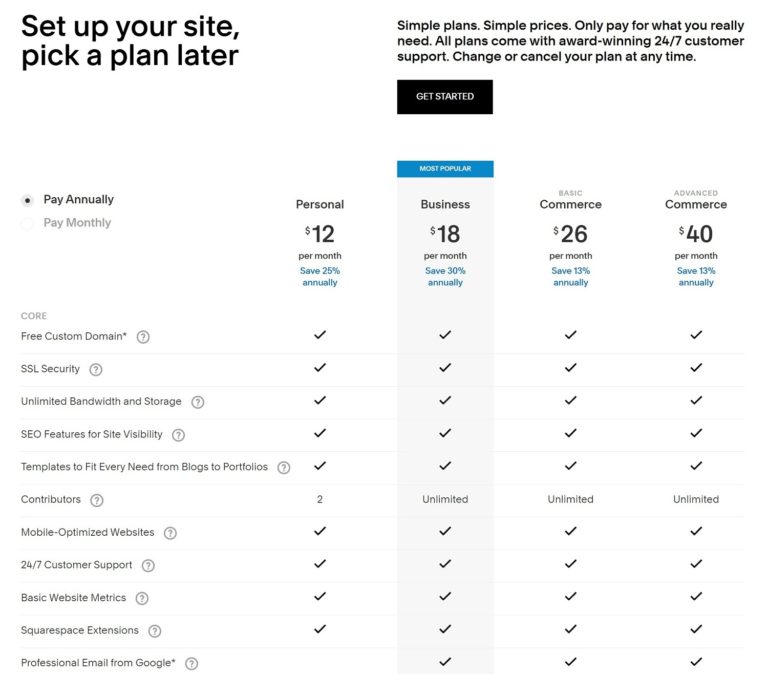768x674 pixels.
Task: Click Save 25% annually under Personal plan
Action: (x=320, y=276)
